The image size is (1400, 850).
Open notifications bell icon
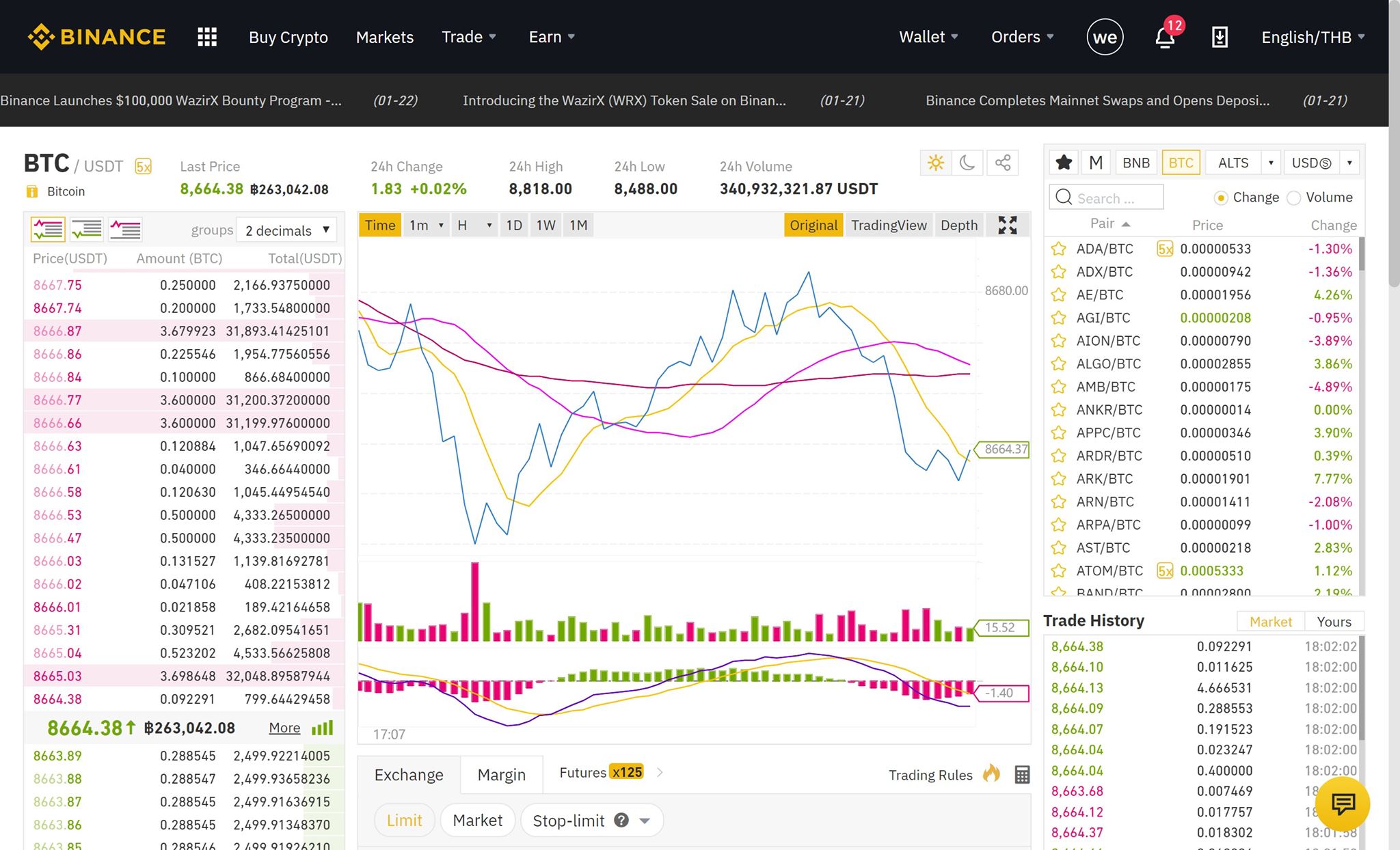click(x=1166, y=37)
